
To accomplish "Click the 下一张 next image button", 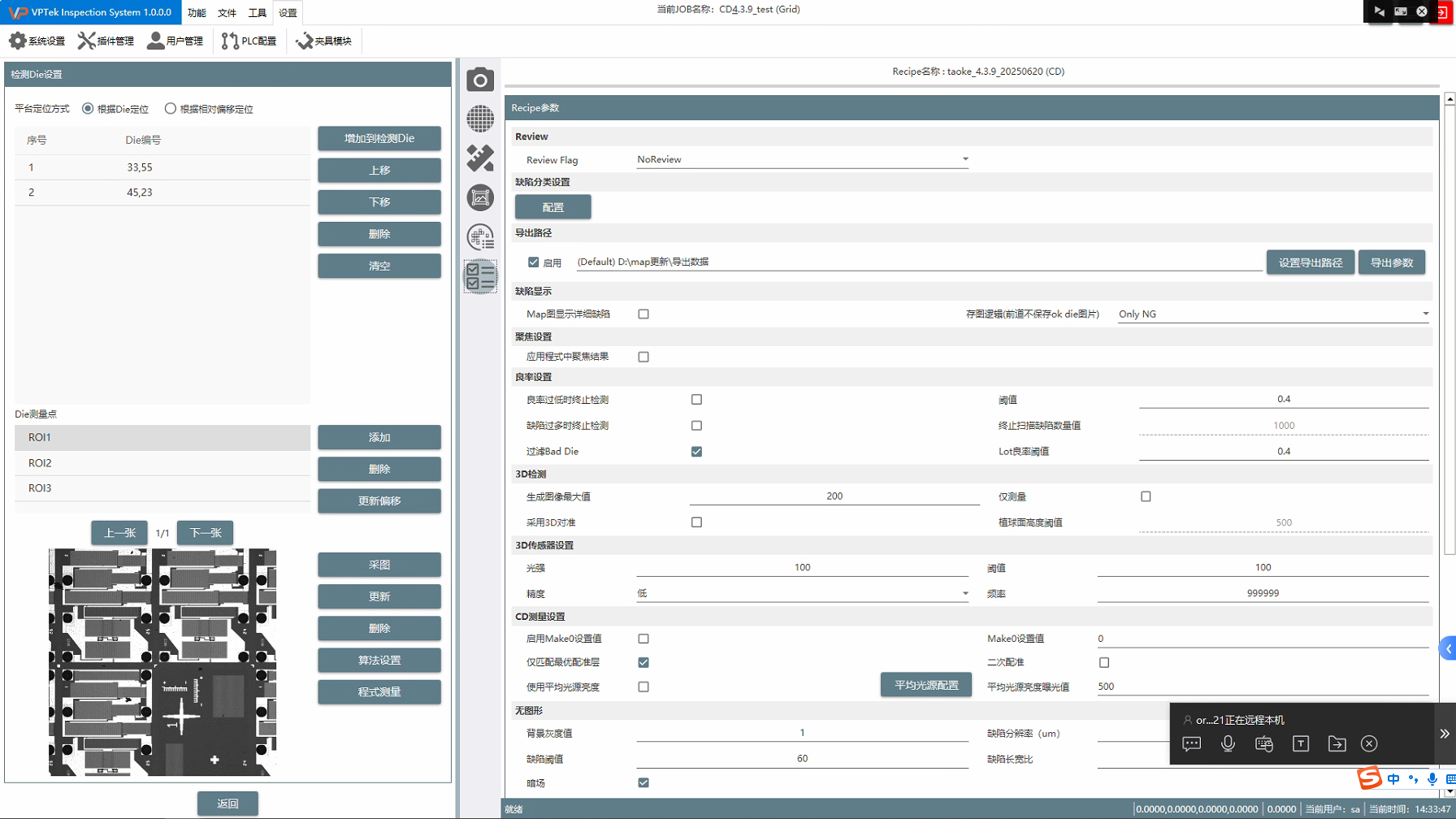I will 205,533.
